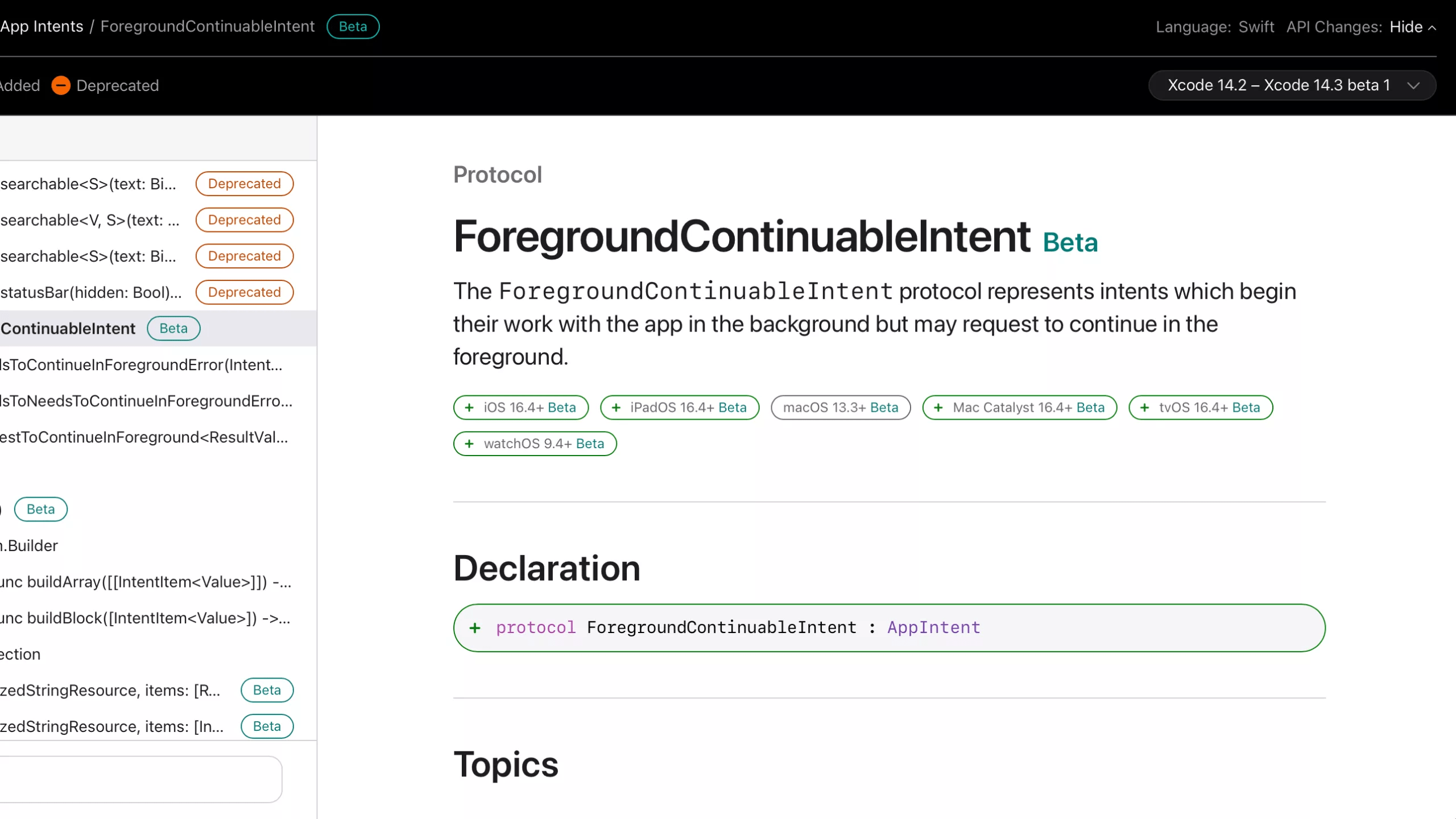Click the plus icon in the tvOS 16.4+ badge

point(1145,407)
